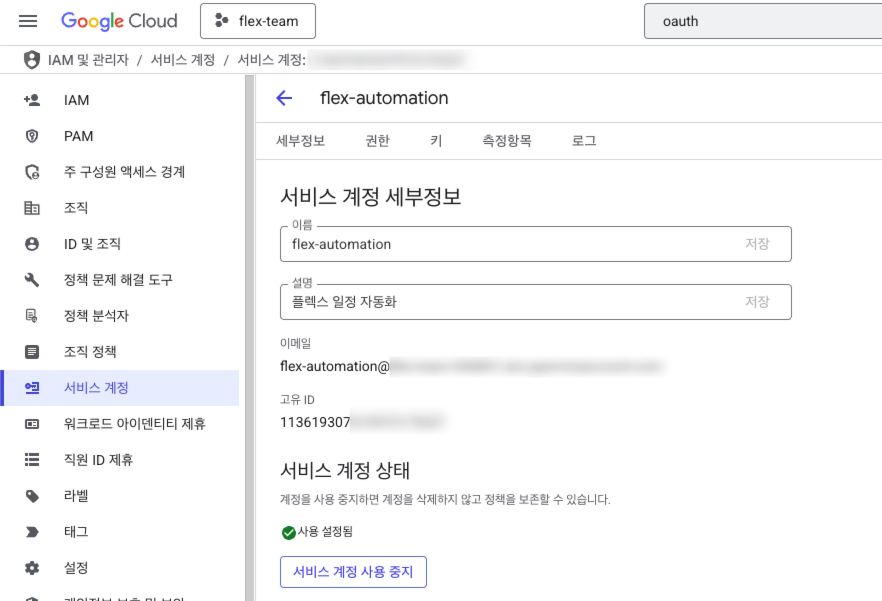Viewport: 882px width, 601px height.
Task: Click the 직원 ID 제휴 list icon
Action: (x=32, y=460)
